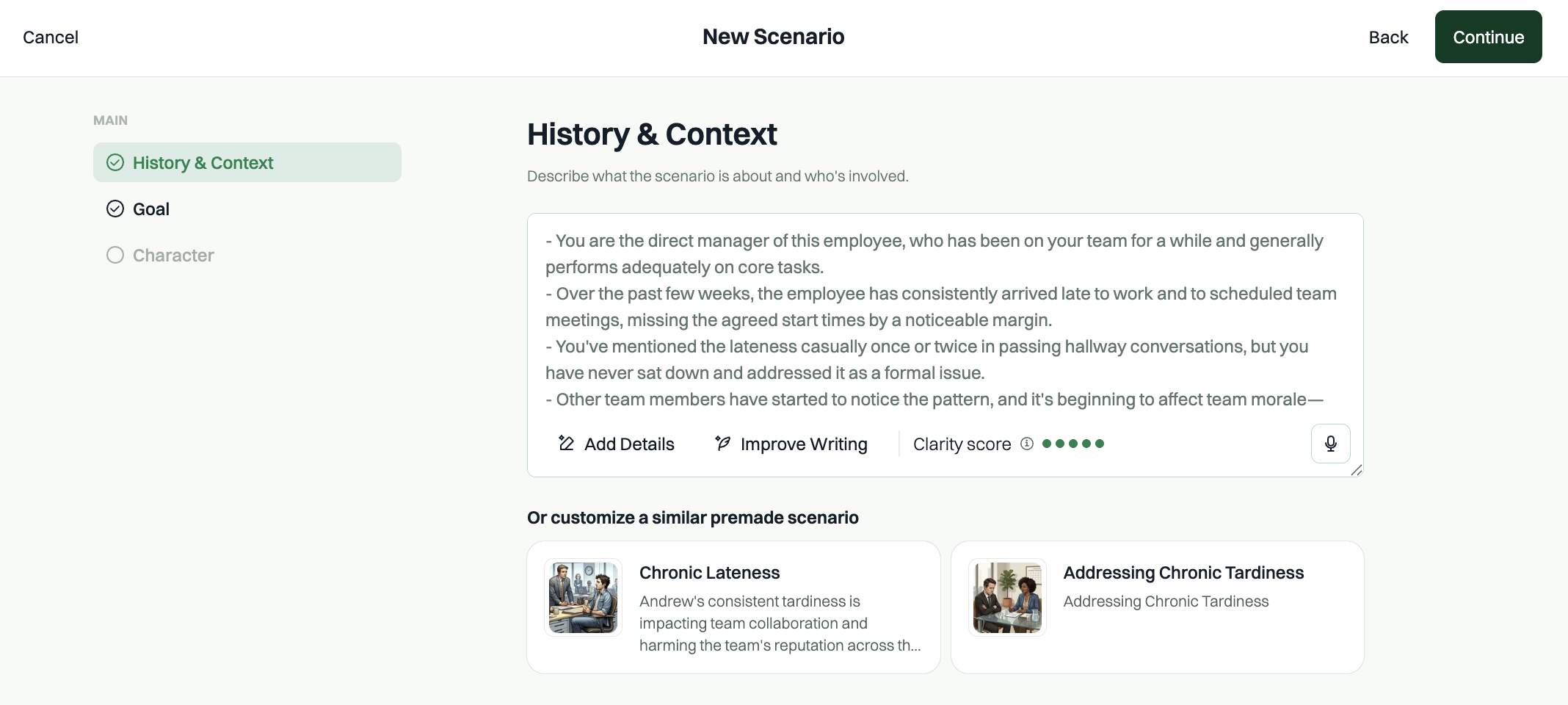Click the textarea resize handle corner
Image resolution: width=1568 pixels, height=705 pixels.
pyautogui.click(x=1356, y=470)
